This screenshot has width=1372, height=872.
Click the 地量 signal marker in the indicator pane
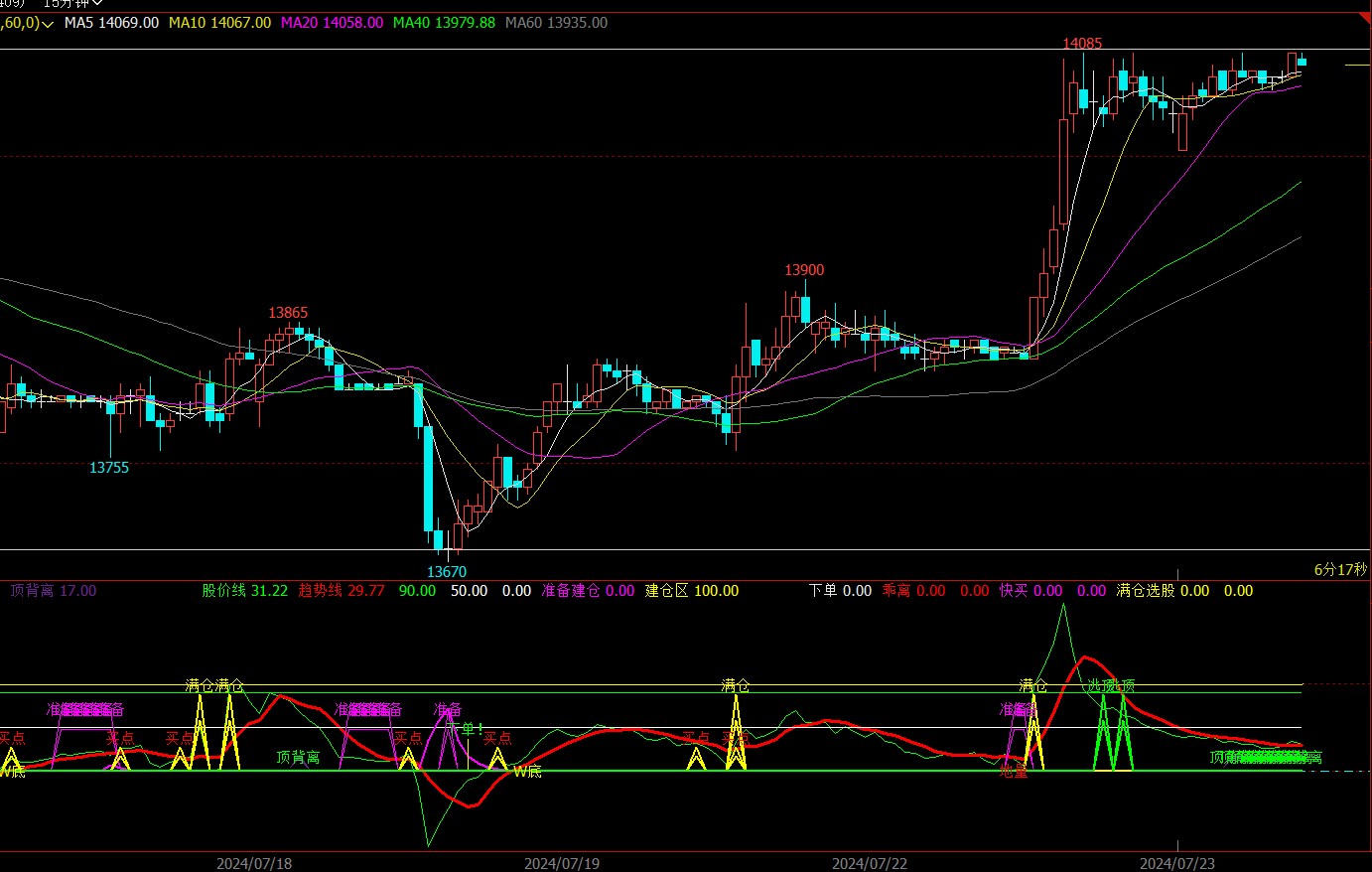click(1014, 772)
